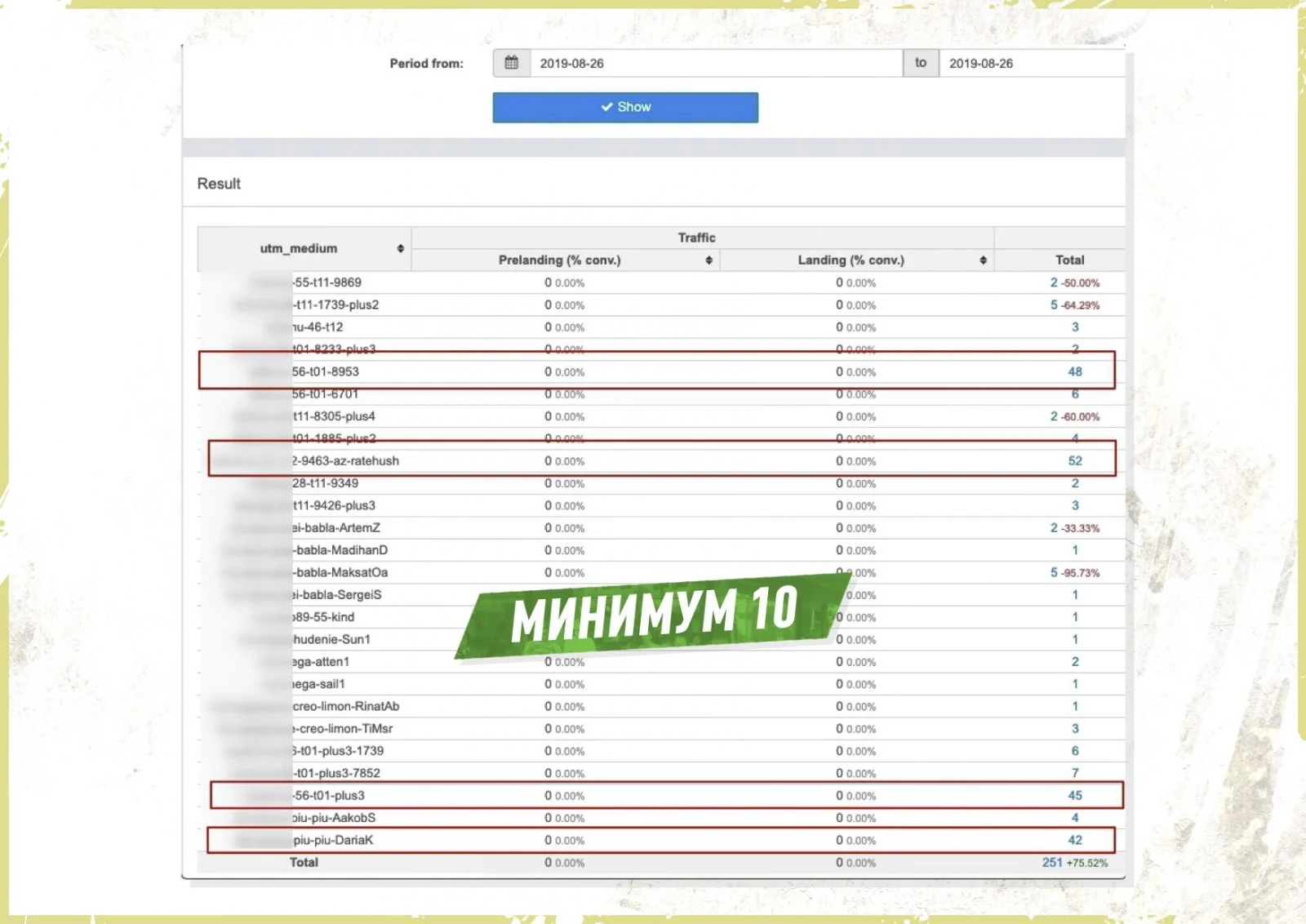This screenshot has height=924, width=1306.
Task: Click the utm_medium column header
Action: click(x=304, y=248)
